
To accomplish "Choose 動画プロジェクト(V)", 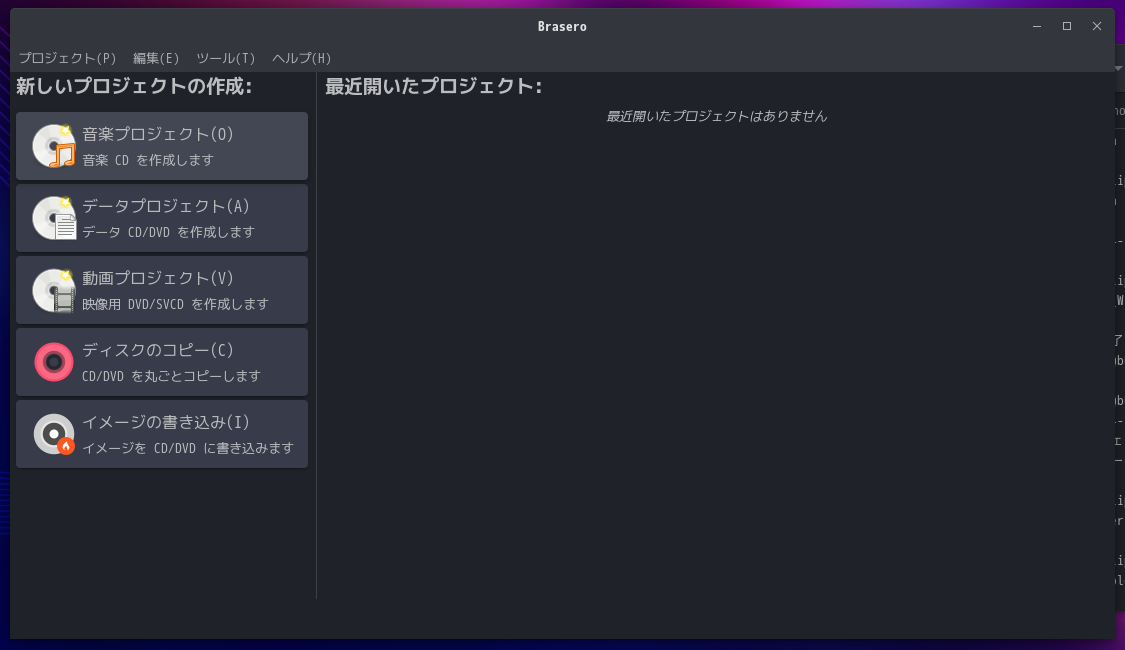I will point(162,290).
